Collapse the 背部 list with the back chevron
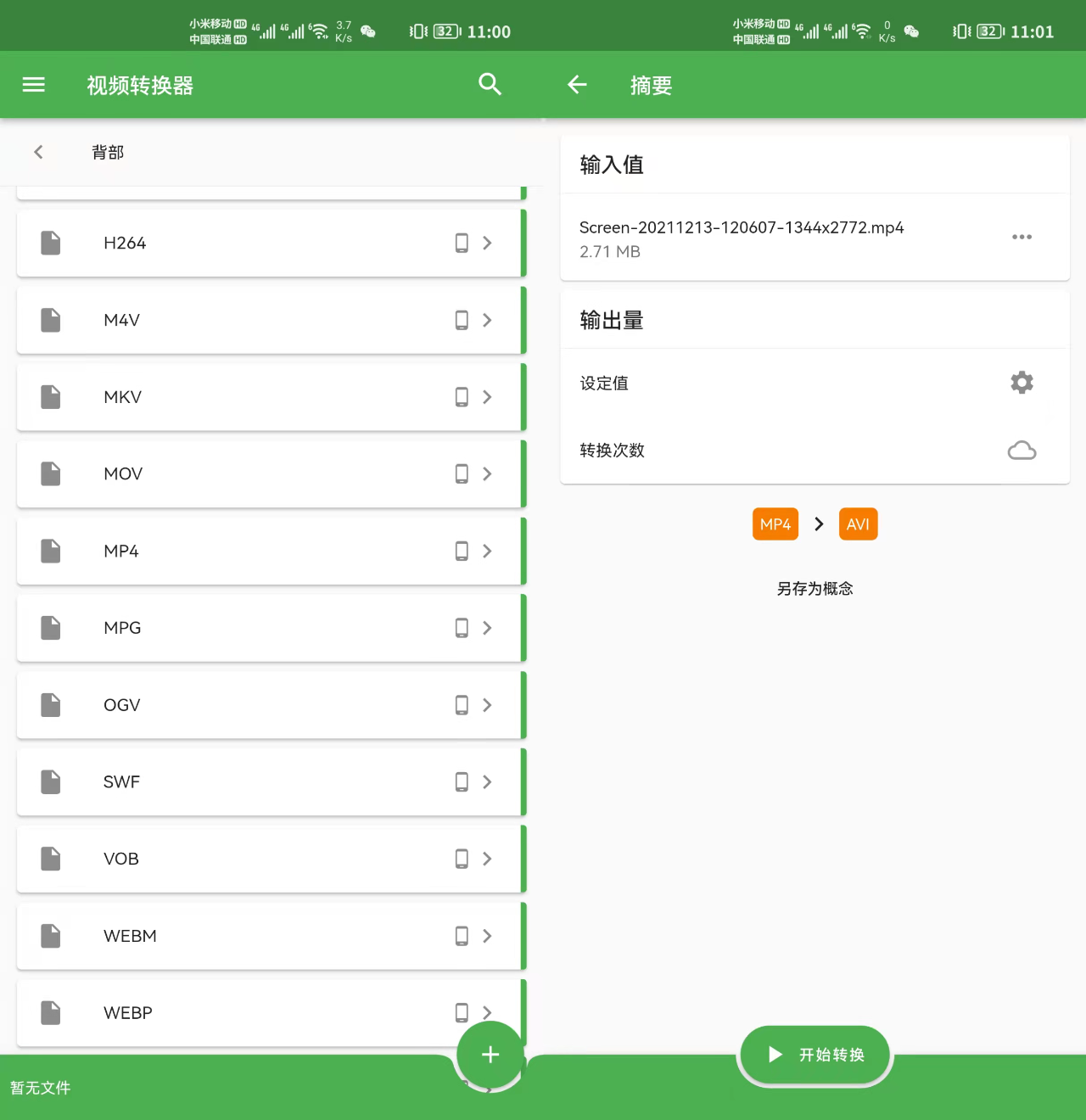 pyautogui.click(x=38, y=152)
